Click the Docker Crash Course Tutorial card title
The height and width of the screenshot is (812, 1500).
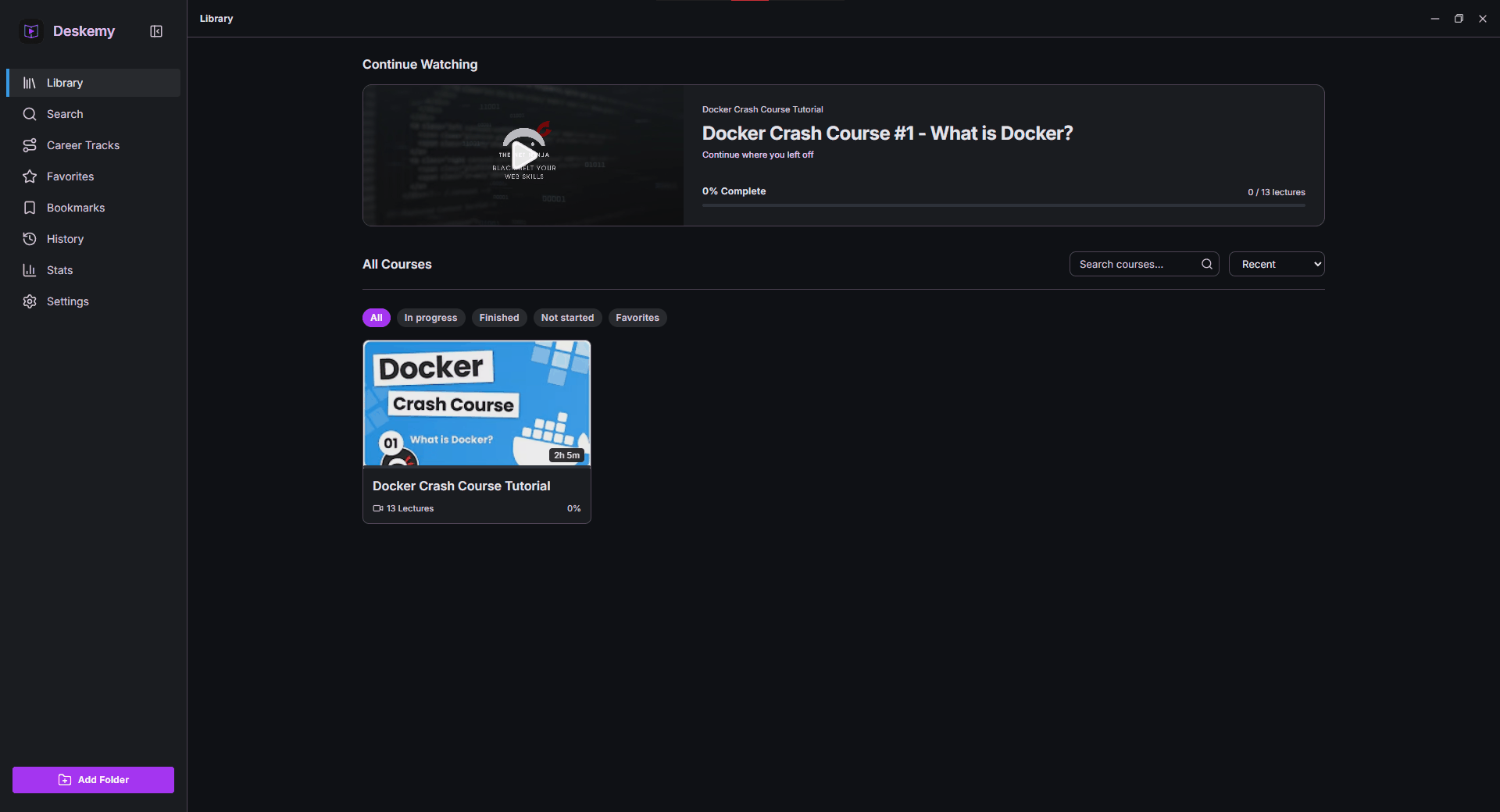pos(462,486)
